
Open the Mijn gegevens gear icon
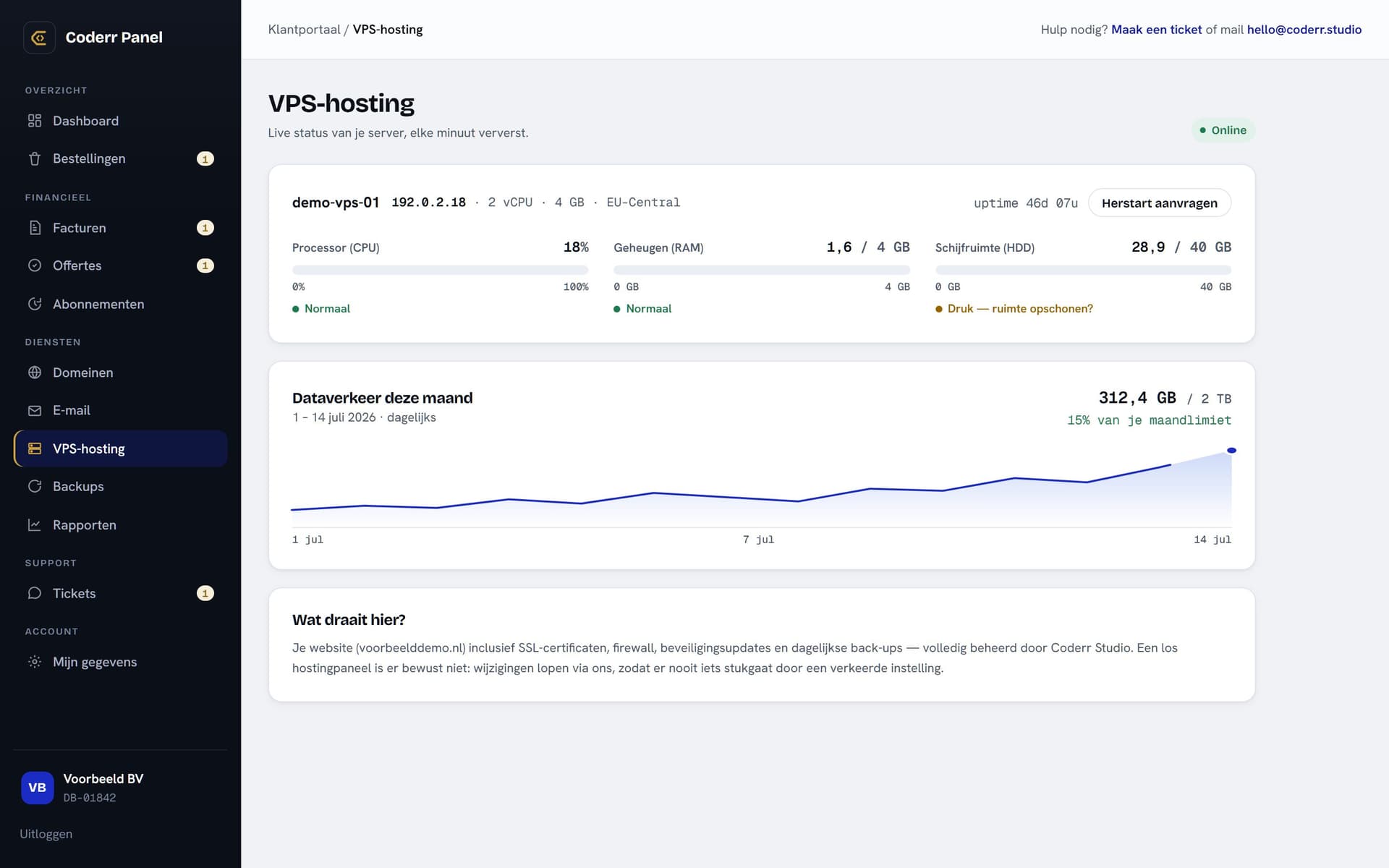click(x=35, y=662)
